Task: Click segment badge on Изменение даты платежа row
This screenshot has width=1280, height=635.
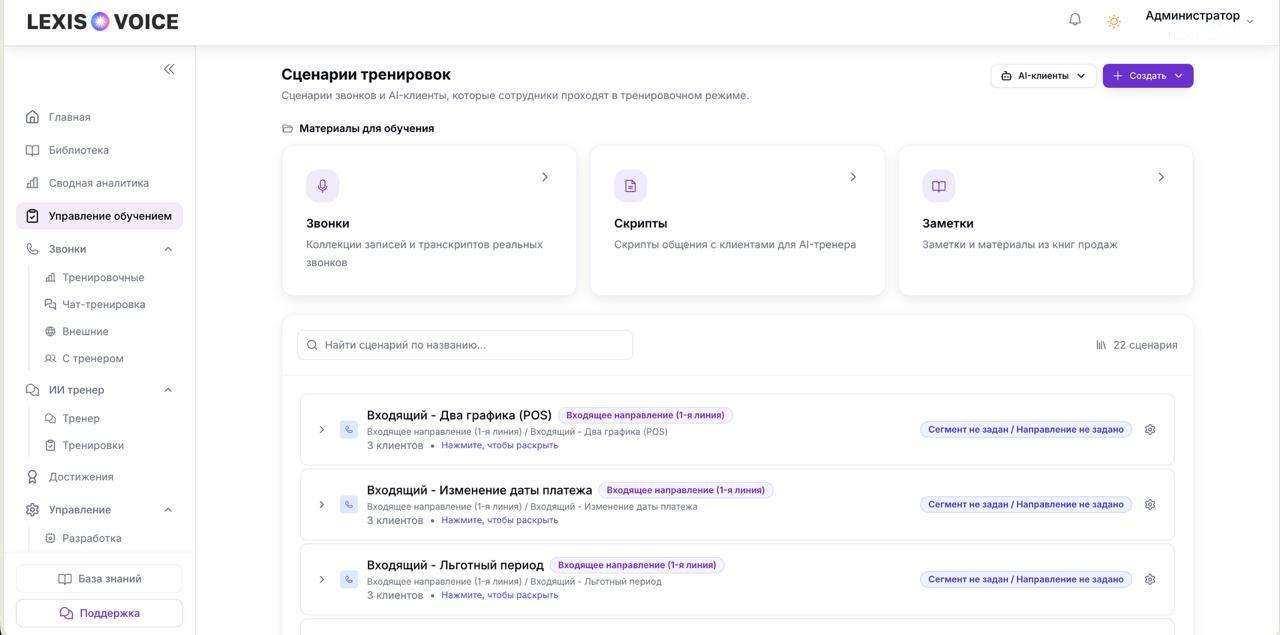Action: [x=1026, y=505]
